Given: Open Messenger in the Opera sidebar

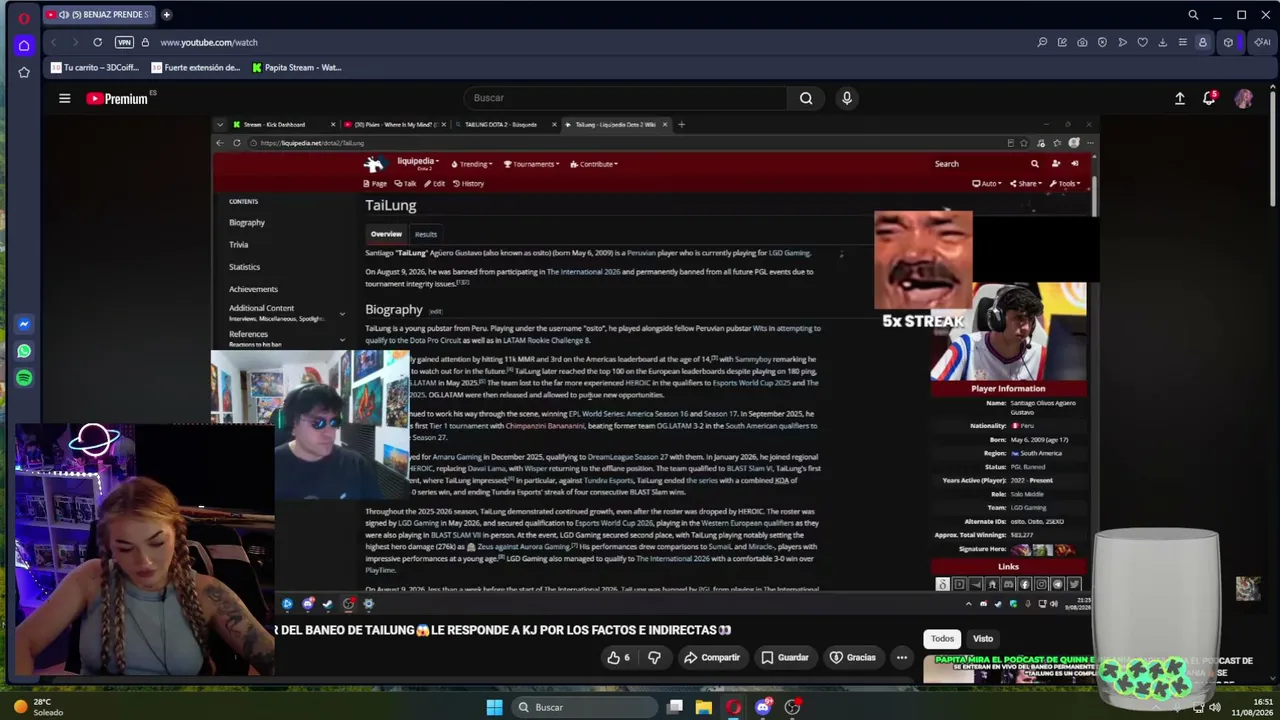Looking at the screenshot, I should (x=24, y=324).
